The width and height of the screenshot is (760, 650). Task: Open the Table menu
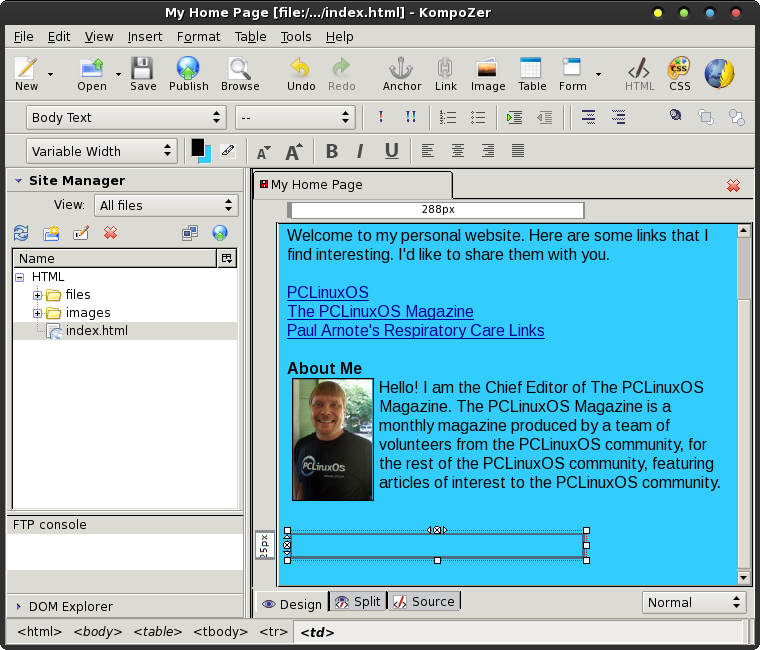coord(251,37)
